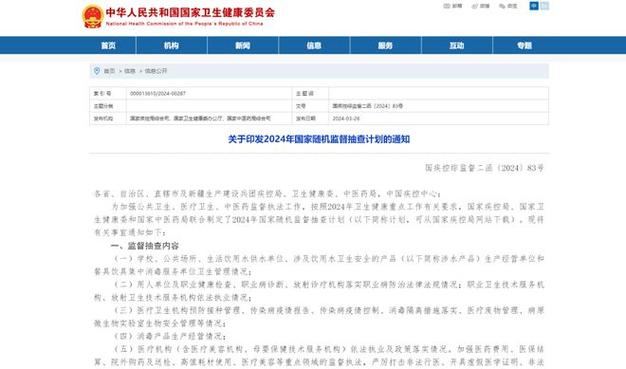Viewport: 626px width, 369px height.
Task: Go to 信息公开 in the breadcrumb
Action: (156, 71)
